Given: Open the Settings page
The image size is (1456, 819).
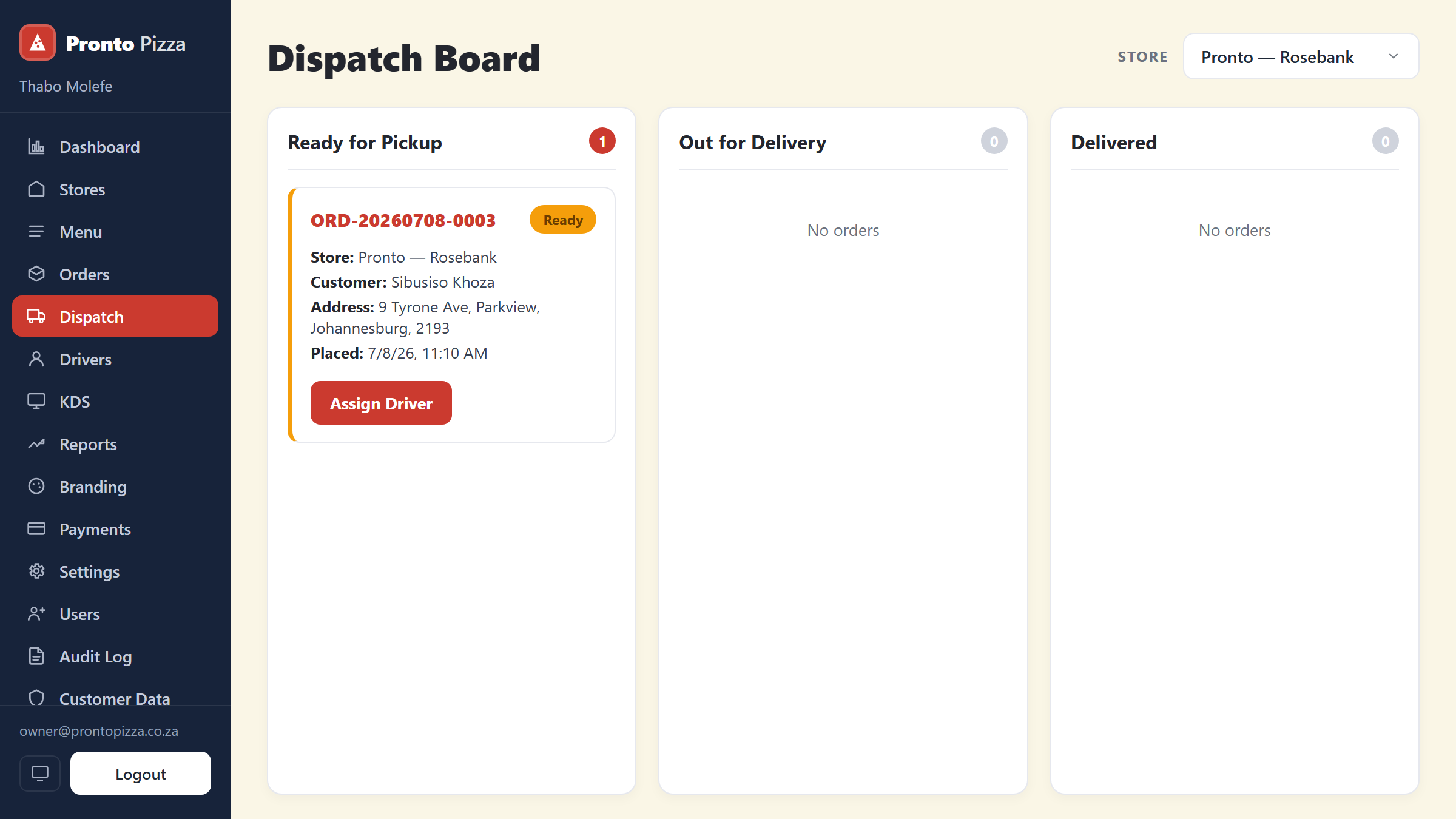Looking at the screenshot, I should (115, 571).
